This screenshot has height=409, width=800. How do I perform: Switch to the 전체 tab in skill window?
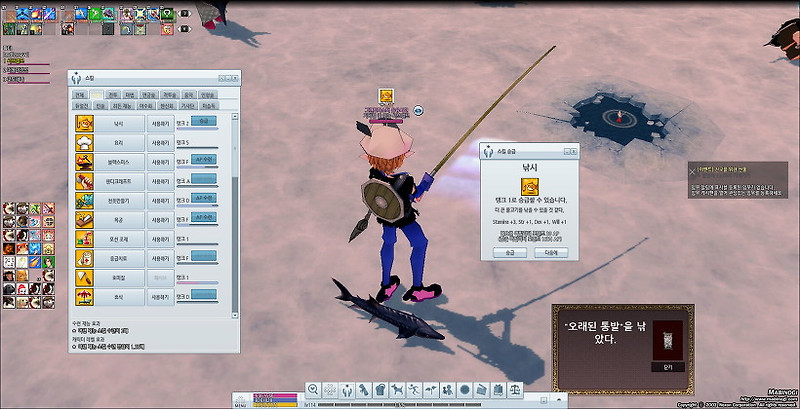click(x=80, y=95)
